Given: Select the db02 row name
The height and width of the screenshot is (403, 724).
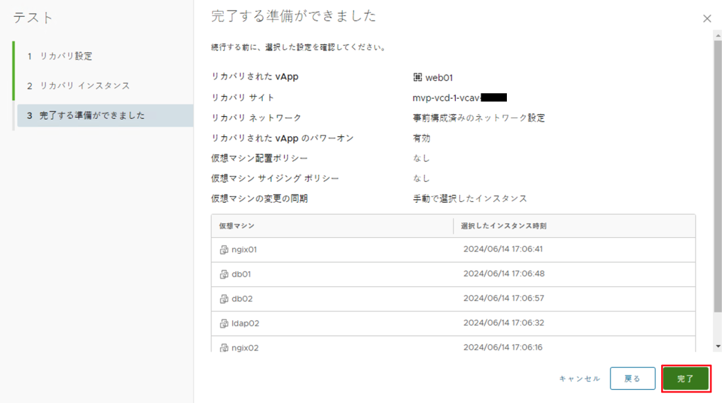Looking at the screenshot, I should [x=242, y=299].
